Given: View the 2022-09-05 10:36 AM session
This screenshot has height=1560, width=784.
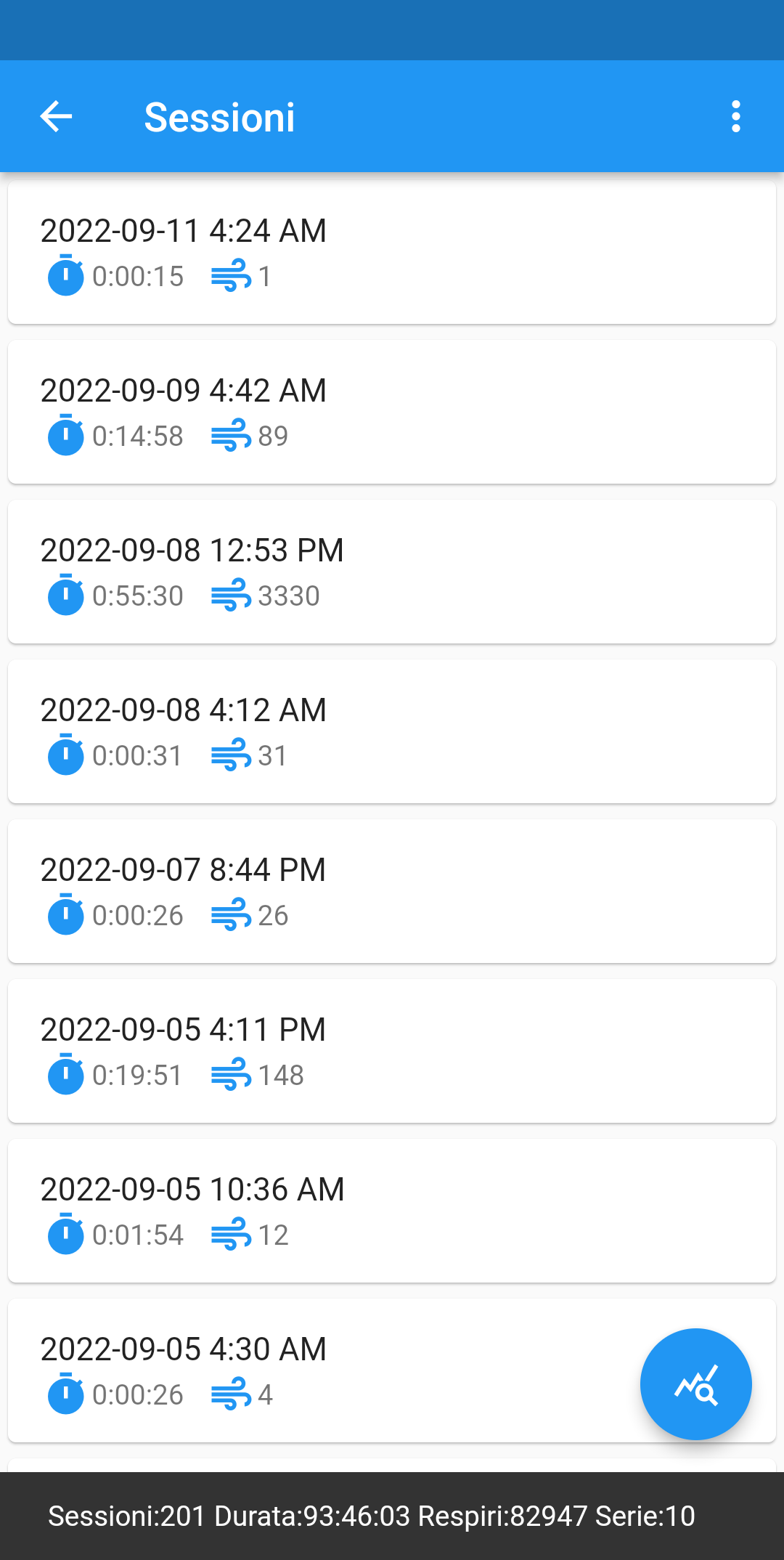Looking at the screenshot, I should (x=392, y=1210).
